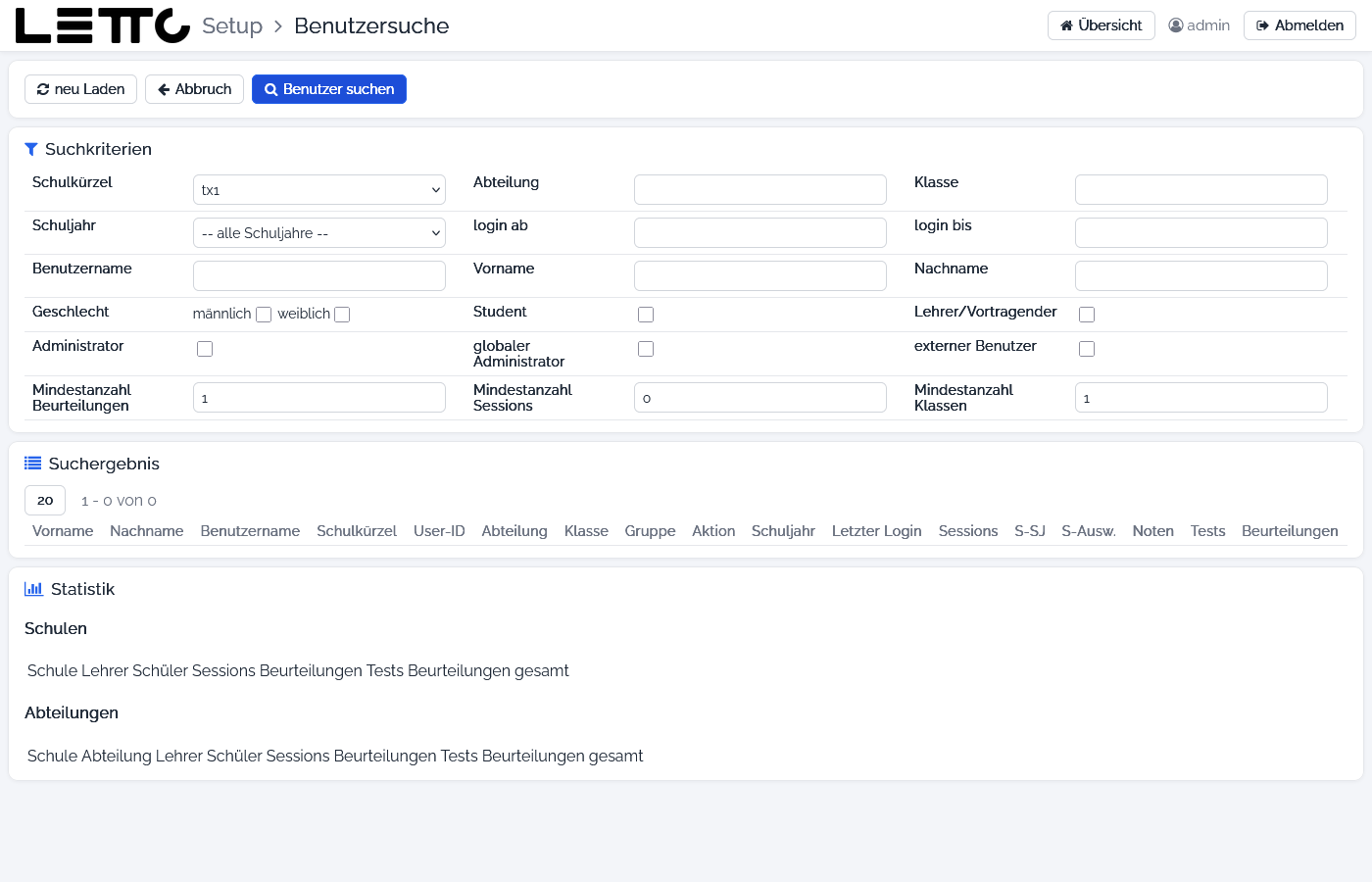
Task: Click the page size field showing 20
Action: point(45,501)
